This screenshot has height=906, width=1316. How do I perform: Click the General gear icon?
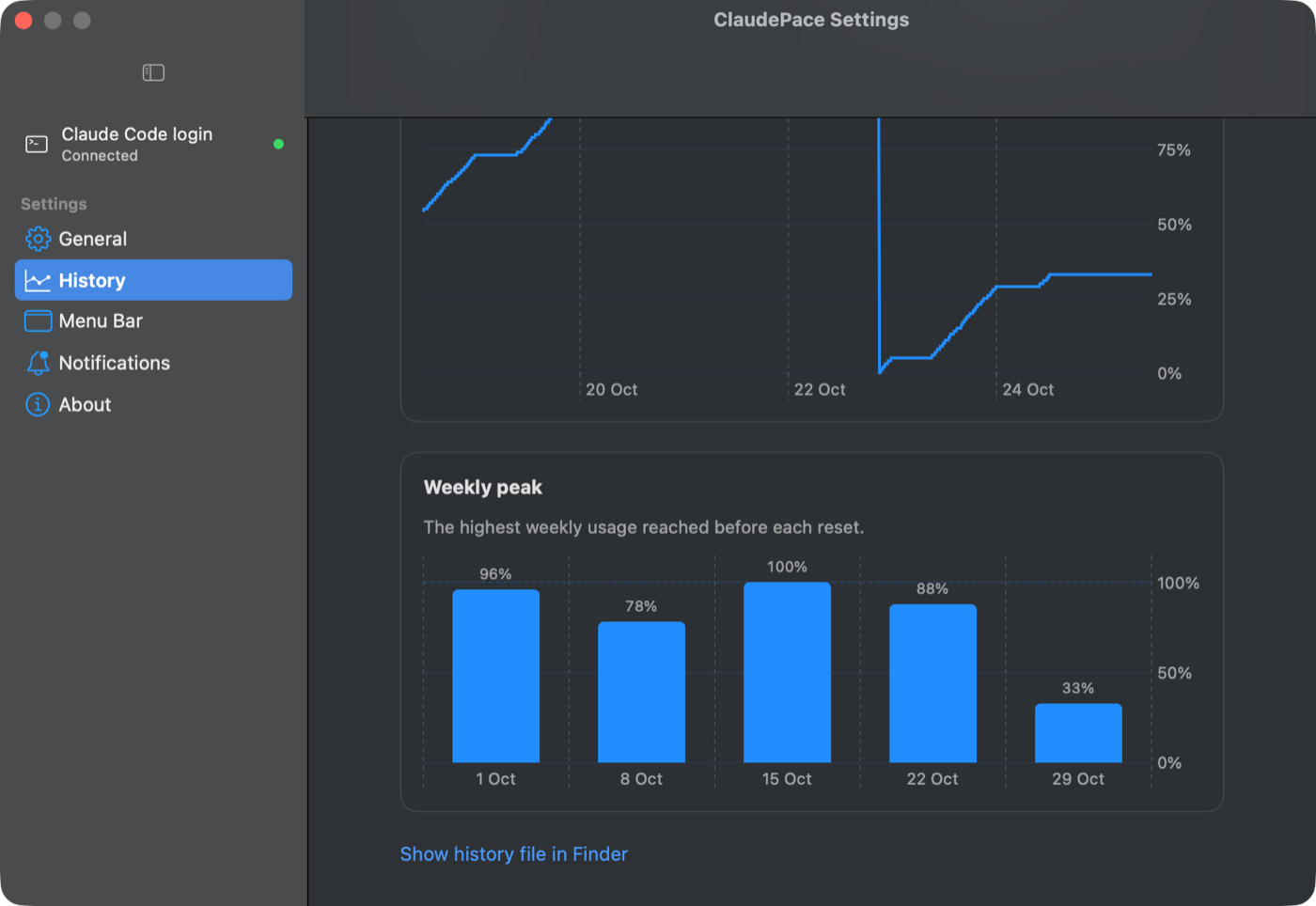pyautogui.click(x=38, y=239)
